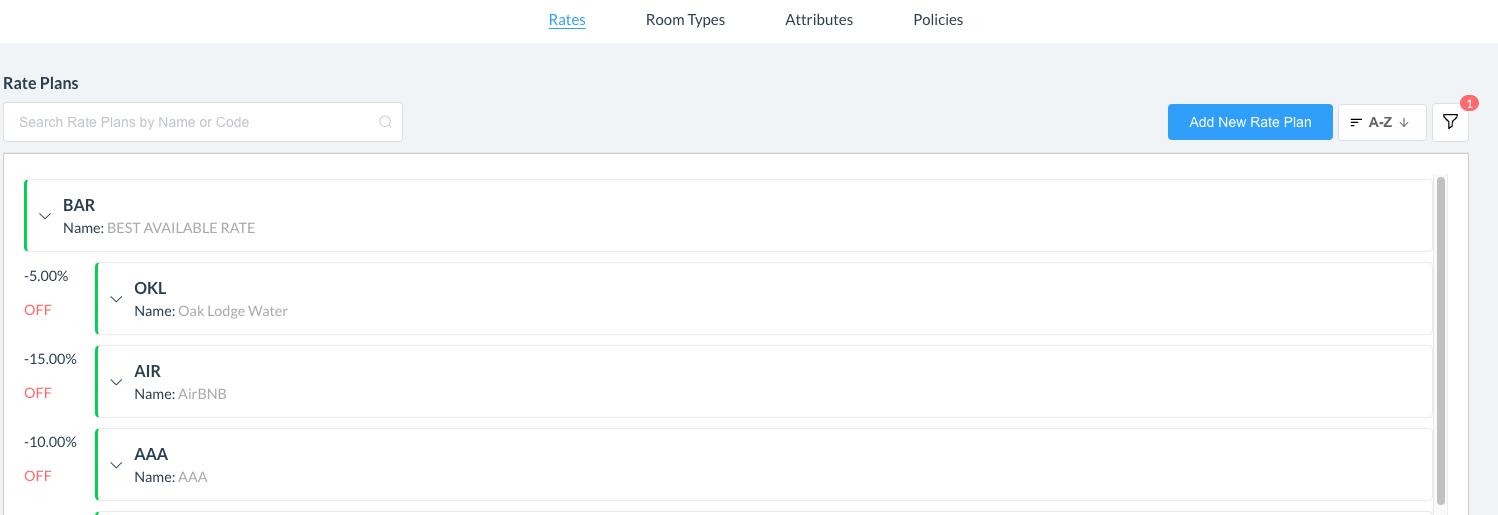
Task: Select the Oak Lodge Water plan name
Action: 232,311
